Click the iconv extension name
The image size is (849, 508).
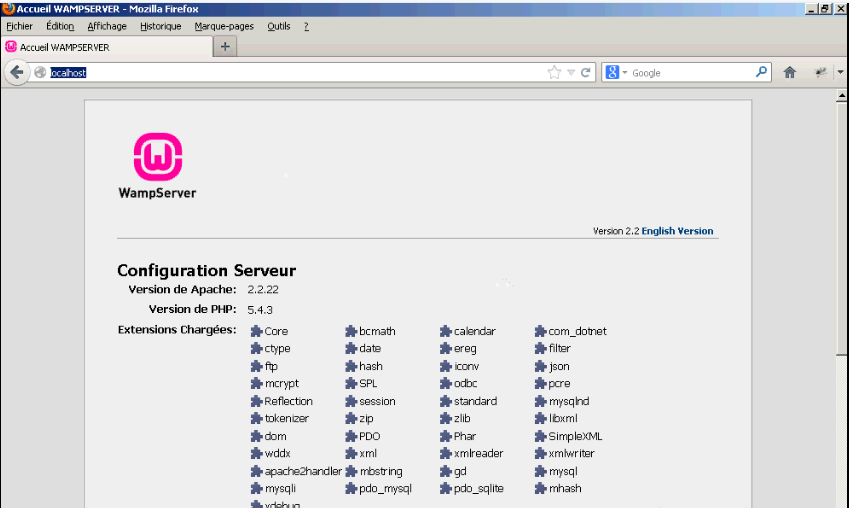click(466, 366)
